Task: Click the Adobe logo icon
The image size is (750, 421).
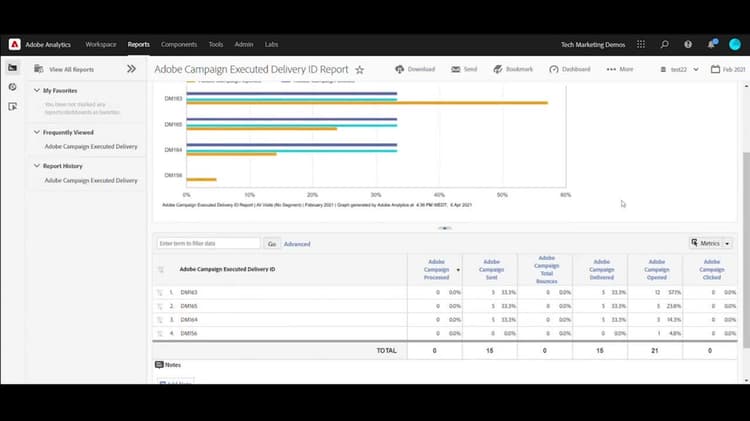Action: pos(14,44)
